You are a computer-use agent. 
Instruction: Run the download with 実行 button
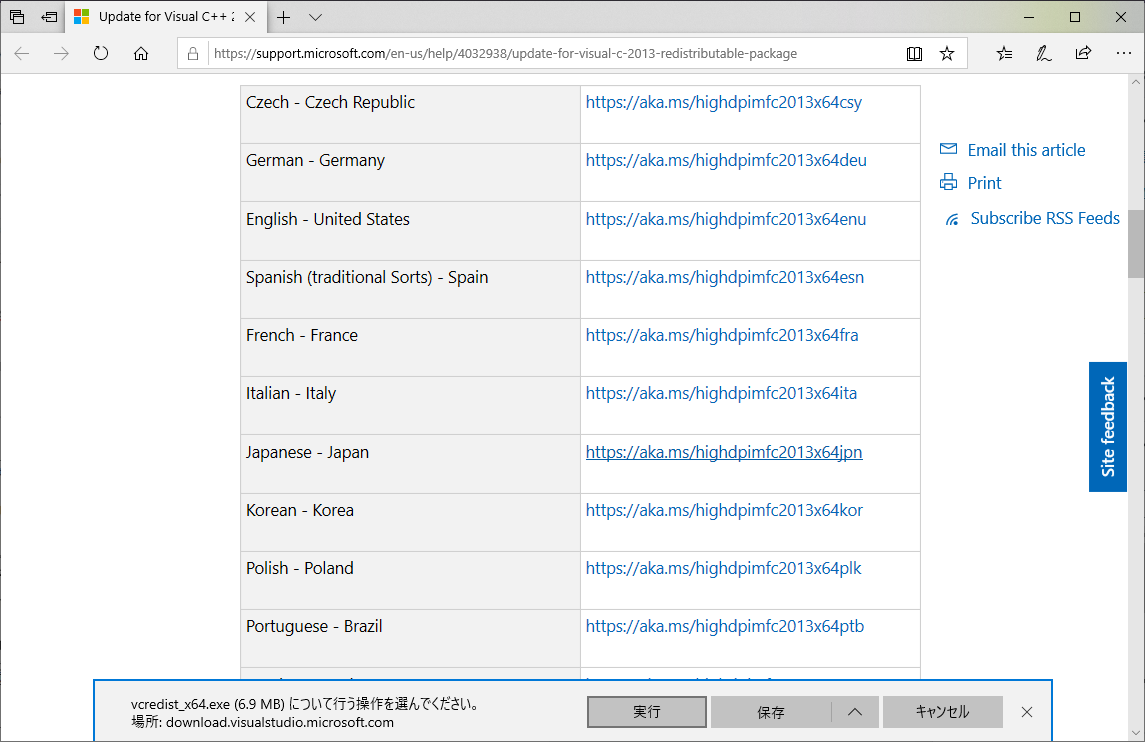(646, 711)
